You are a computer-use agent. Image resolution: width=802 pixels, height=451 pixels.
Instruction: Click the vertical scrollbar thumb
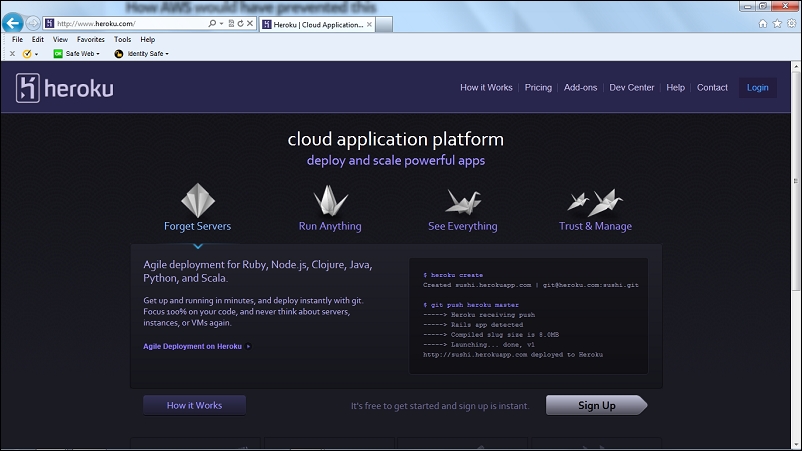(796, 180)
